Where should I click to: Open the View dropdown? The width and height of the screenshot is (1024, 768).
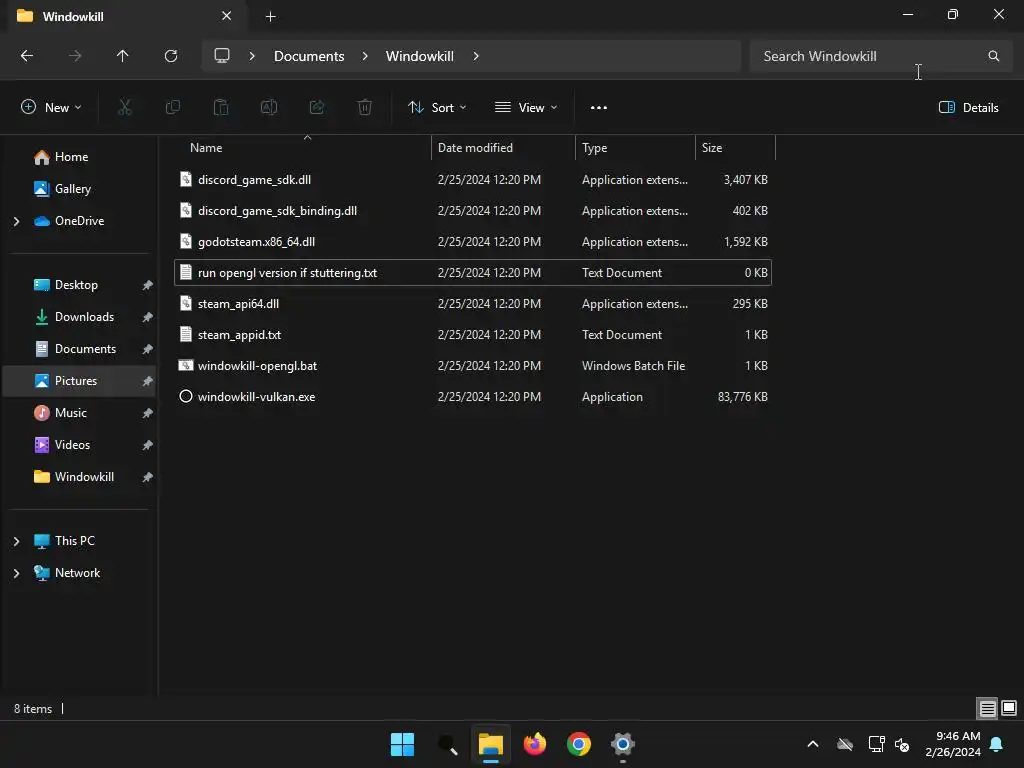[526, 108]
